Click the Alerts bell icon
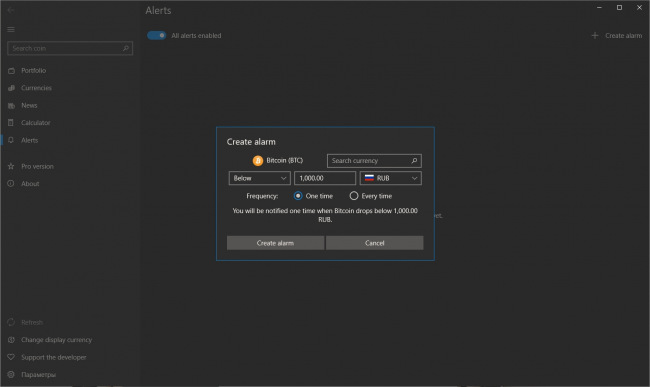The image size is (650, 387). 11,140
